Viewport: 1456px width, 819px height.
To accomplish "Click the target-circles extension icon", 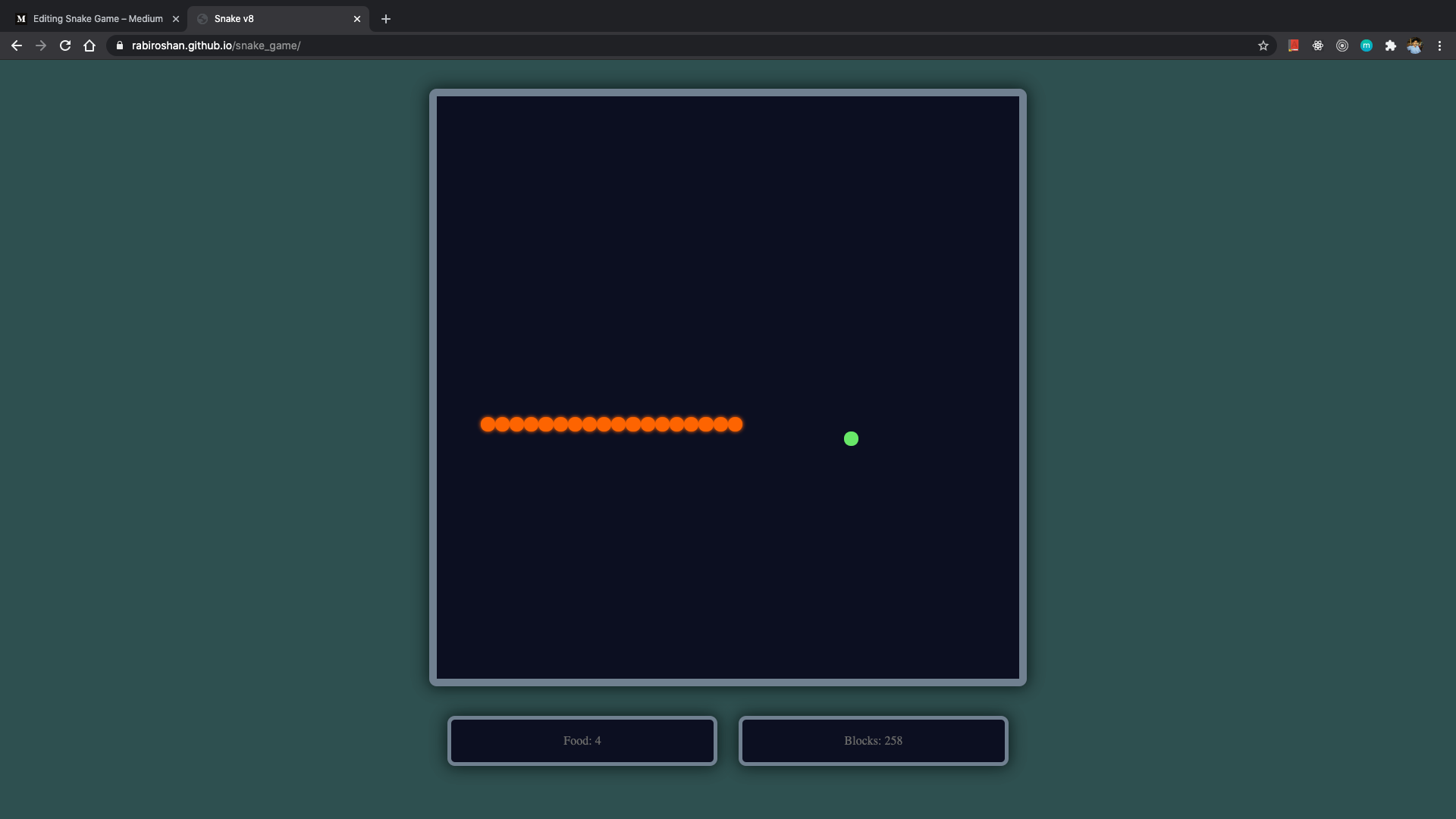I will point(1342,45).
